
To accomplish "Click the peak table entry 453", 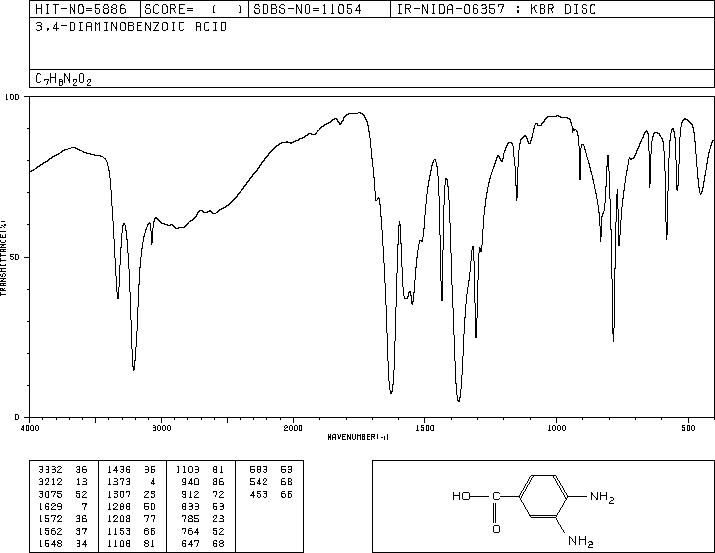I will pos(259,494).
